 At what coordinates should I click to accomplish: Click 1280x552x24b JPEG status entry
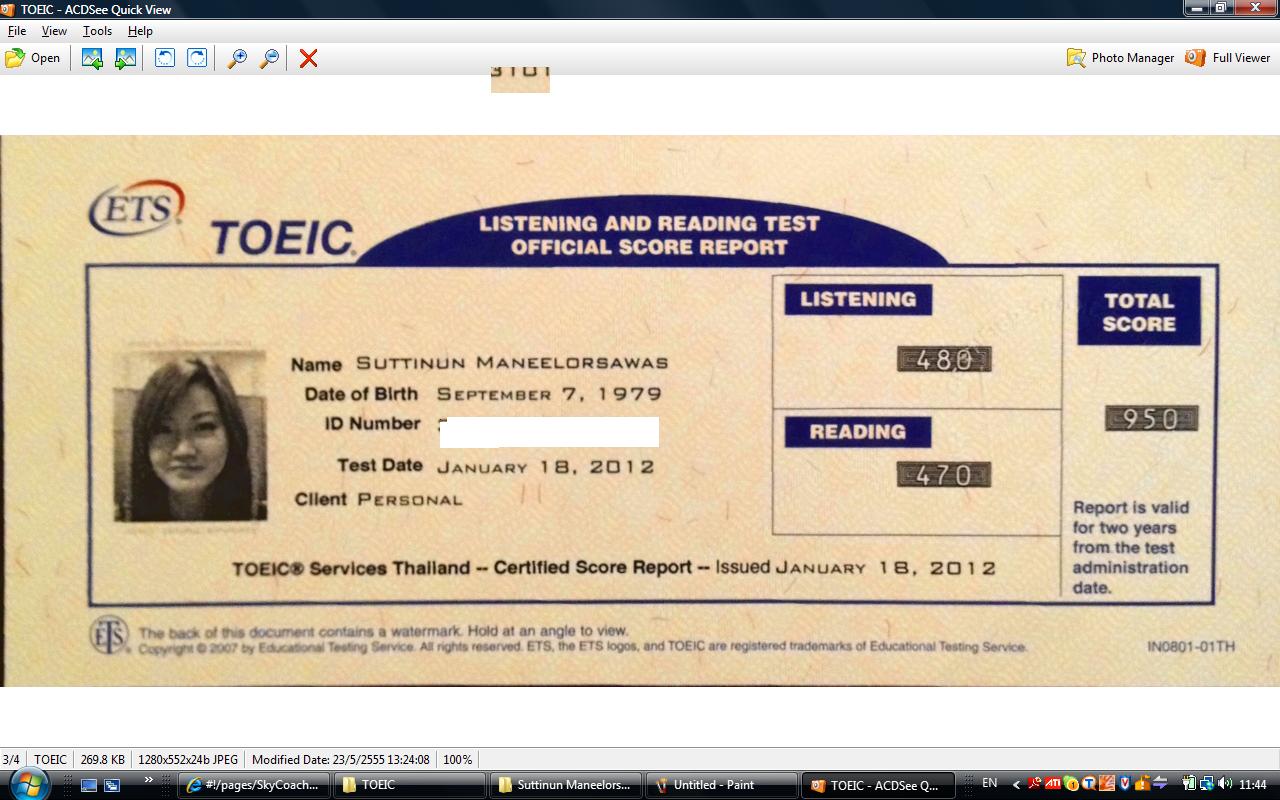(188, 759)
